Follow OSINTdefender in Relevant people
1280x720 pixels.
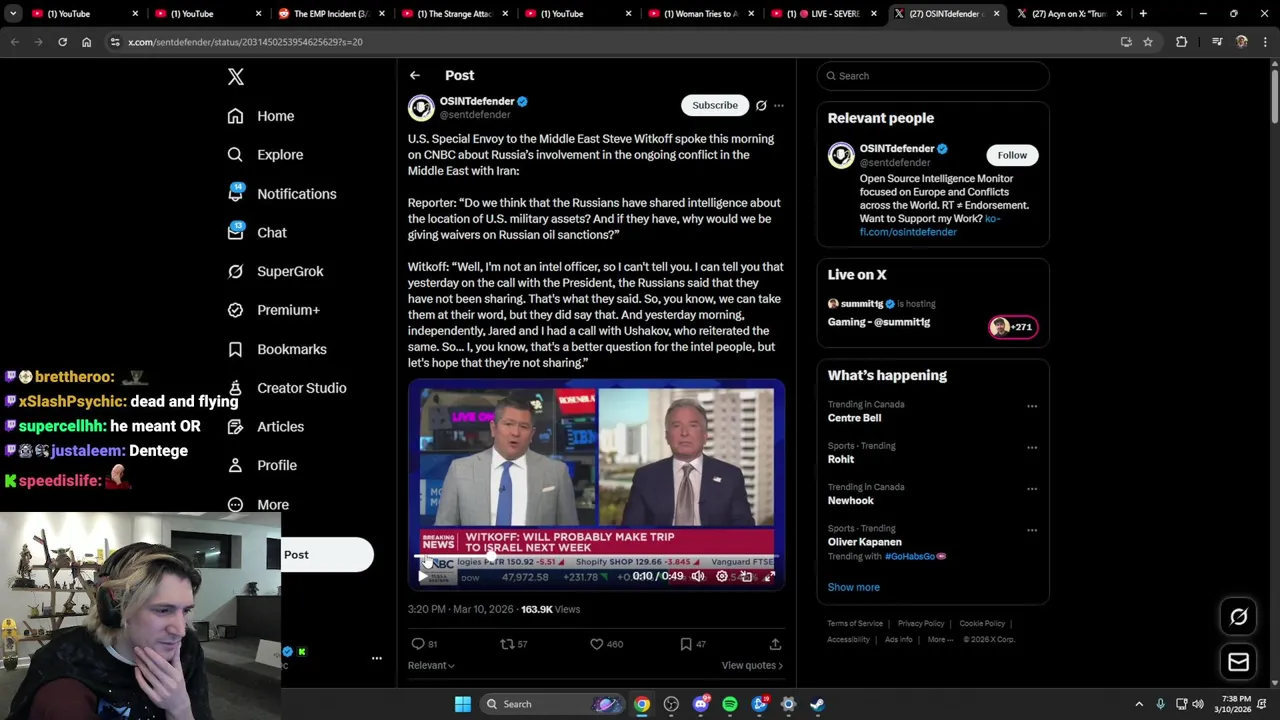pos(1012,155)
